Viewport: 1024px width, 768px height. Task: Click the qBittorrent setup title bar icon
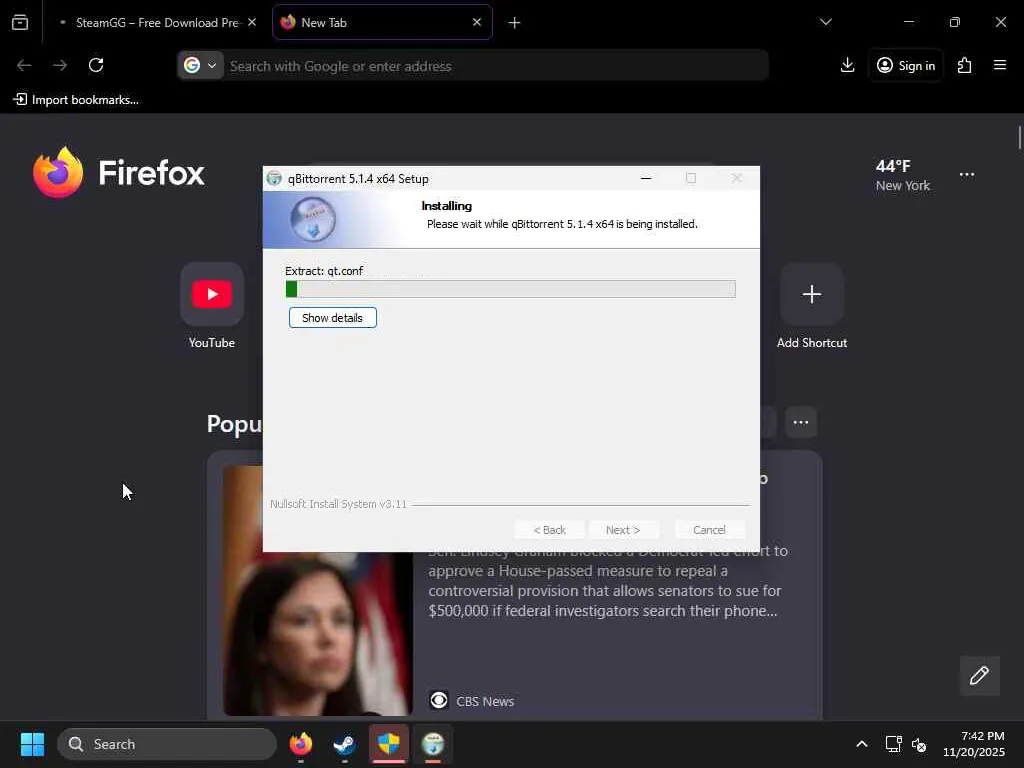[274, 178]
